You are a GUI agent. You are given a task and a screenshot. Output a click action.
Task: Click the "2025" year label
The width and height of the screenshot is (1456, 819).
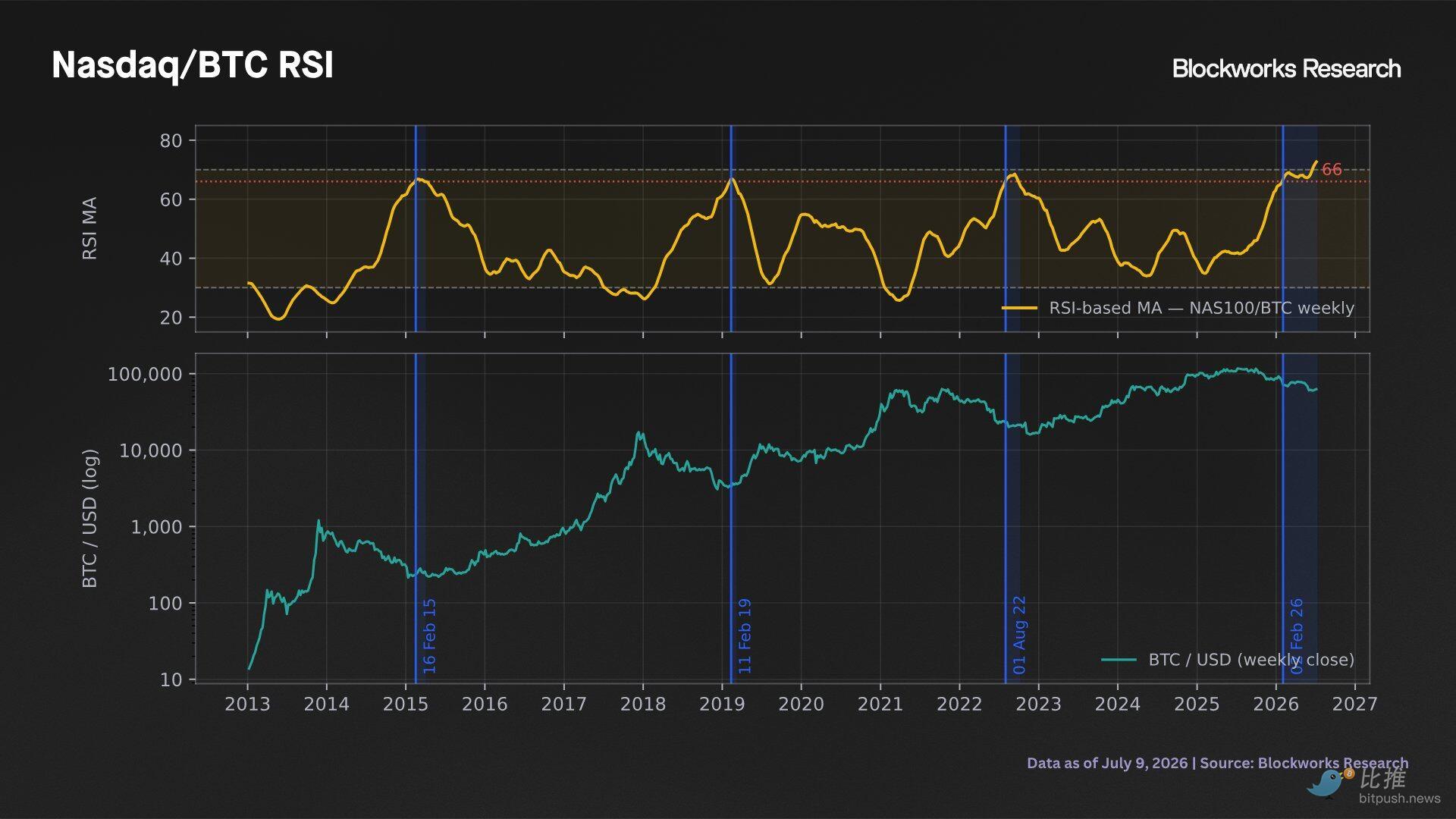coord(1197,704)
